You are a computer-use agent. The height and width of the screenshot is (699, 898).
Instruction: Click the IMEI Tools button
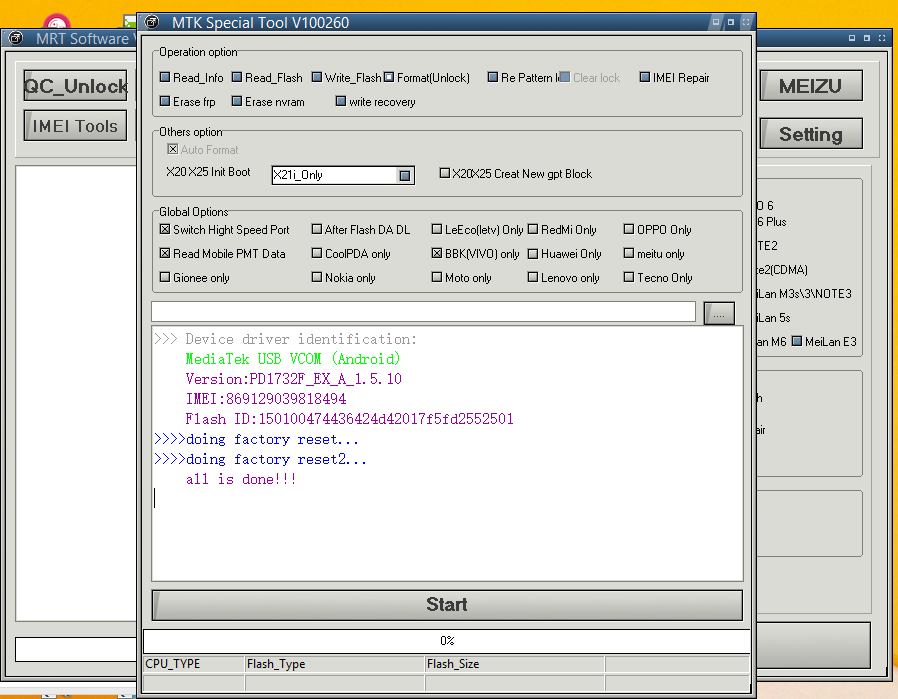(76, 126)
